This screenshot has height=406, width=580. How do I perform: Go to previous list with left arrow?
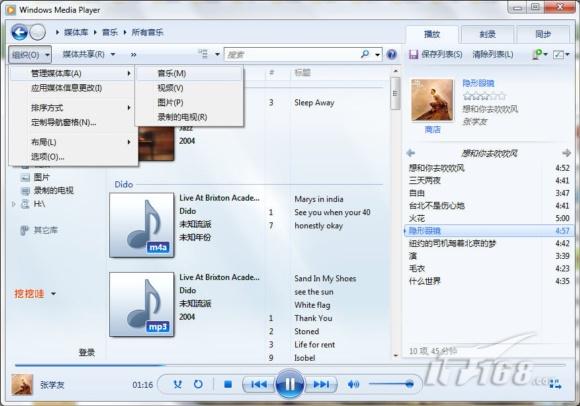tap(411, 153)
